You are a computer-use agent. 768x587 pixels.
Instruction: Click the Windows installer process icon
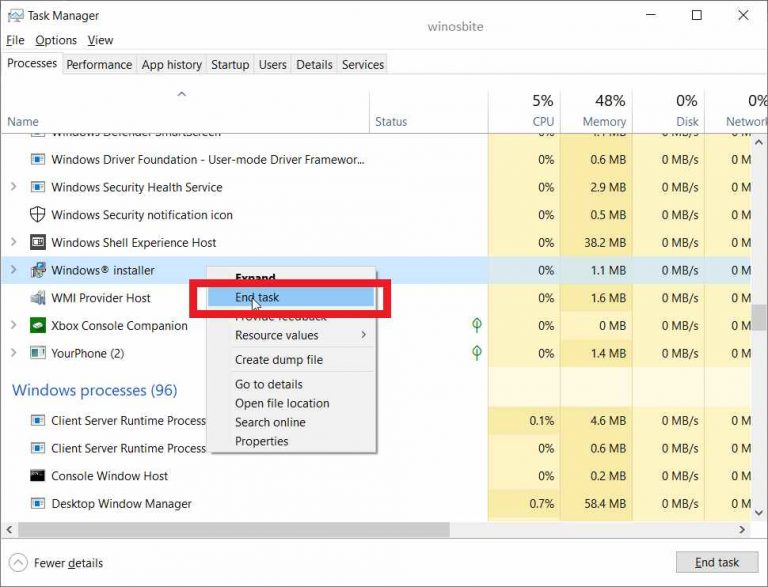38,270
